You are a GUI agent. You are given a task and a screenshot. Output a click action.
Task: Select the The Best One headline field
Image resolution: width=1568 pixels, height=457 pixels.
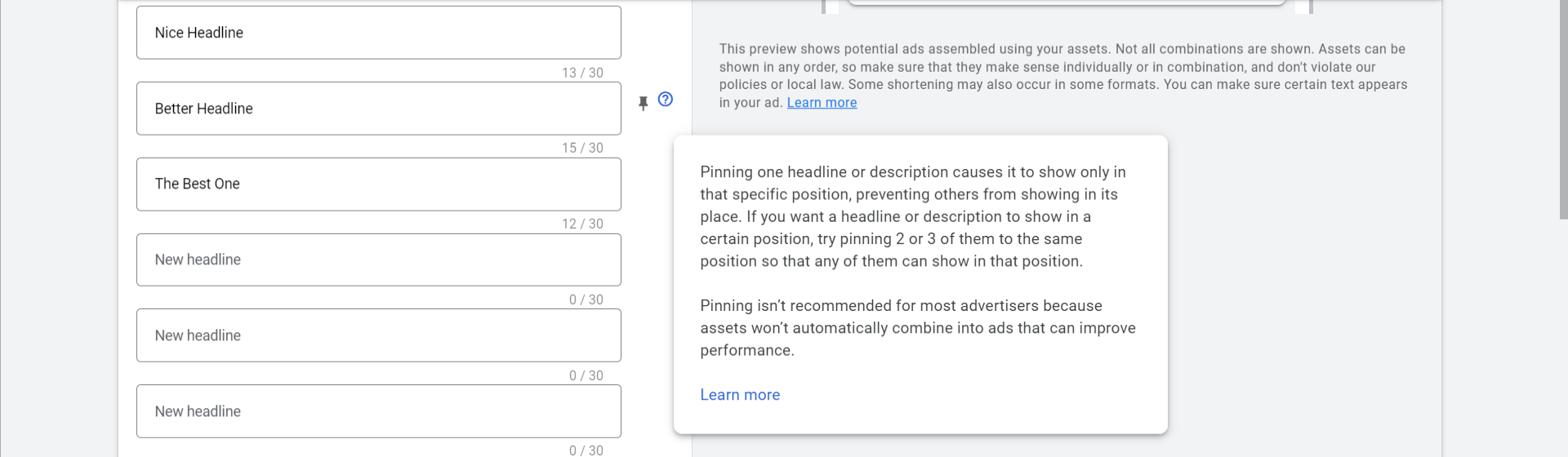(379, 184)
